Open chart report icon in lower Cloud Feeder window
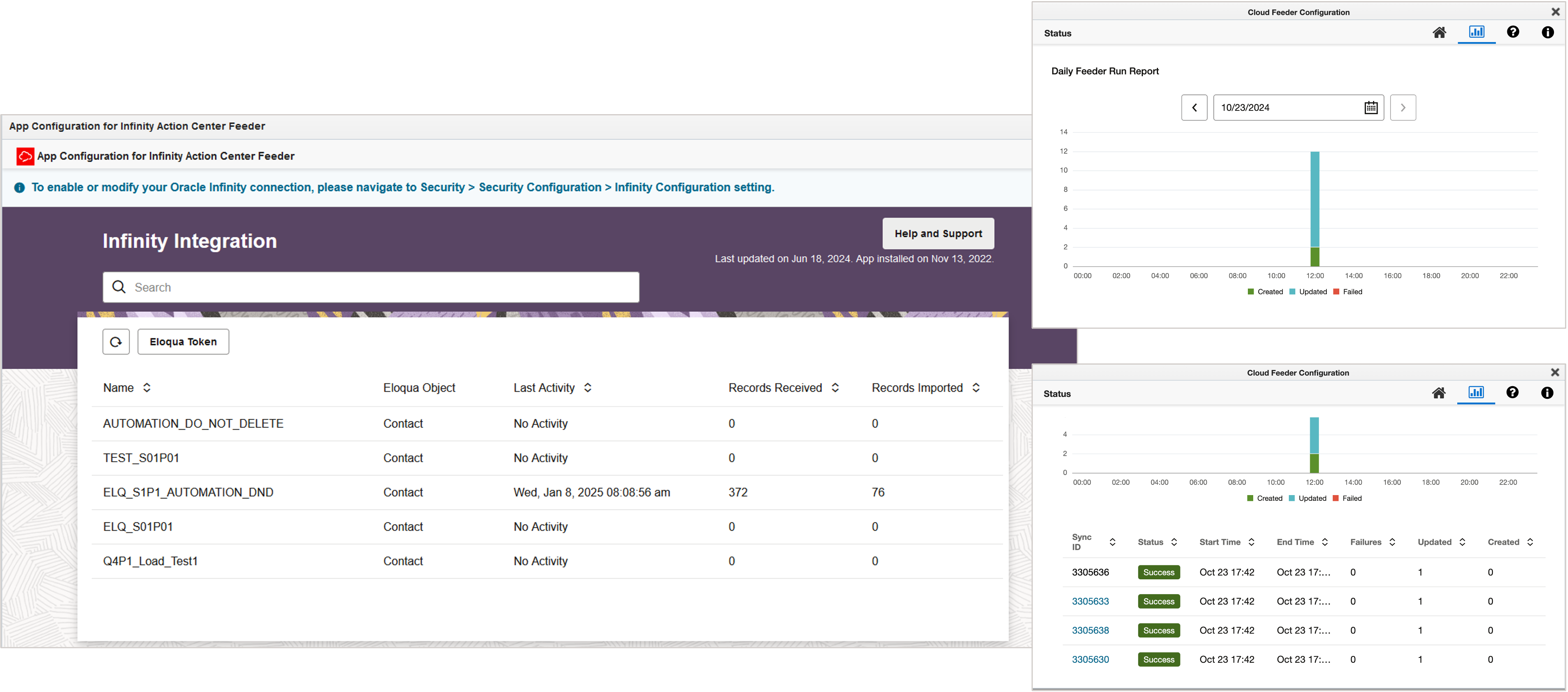1568x692 pixels. tap(1475, 393)
